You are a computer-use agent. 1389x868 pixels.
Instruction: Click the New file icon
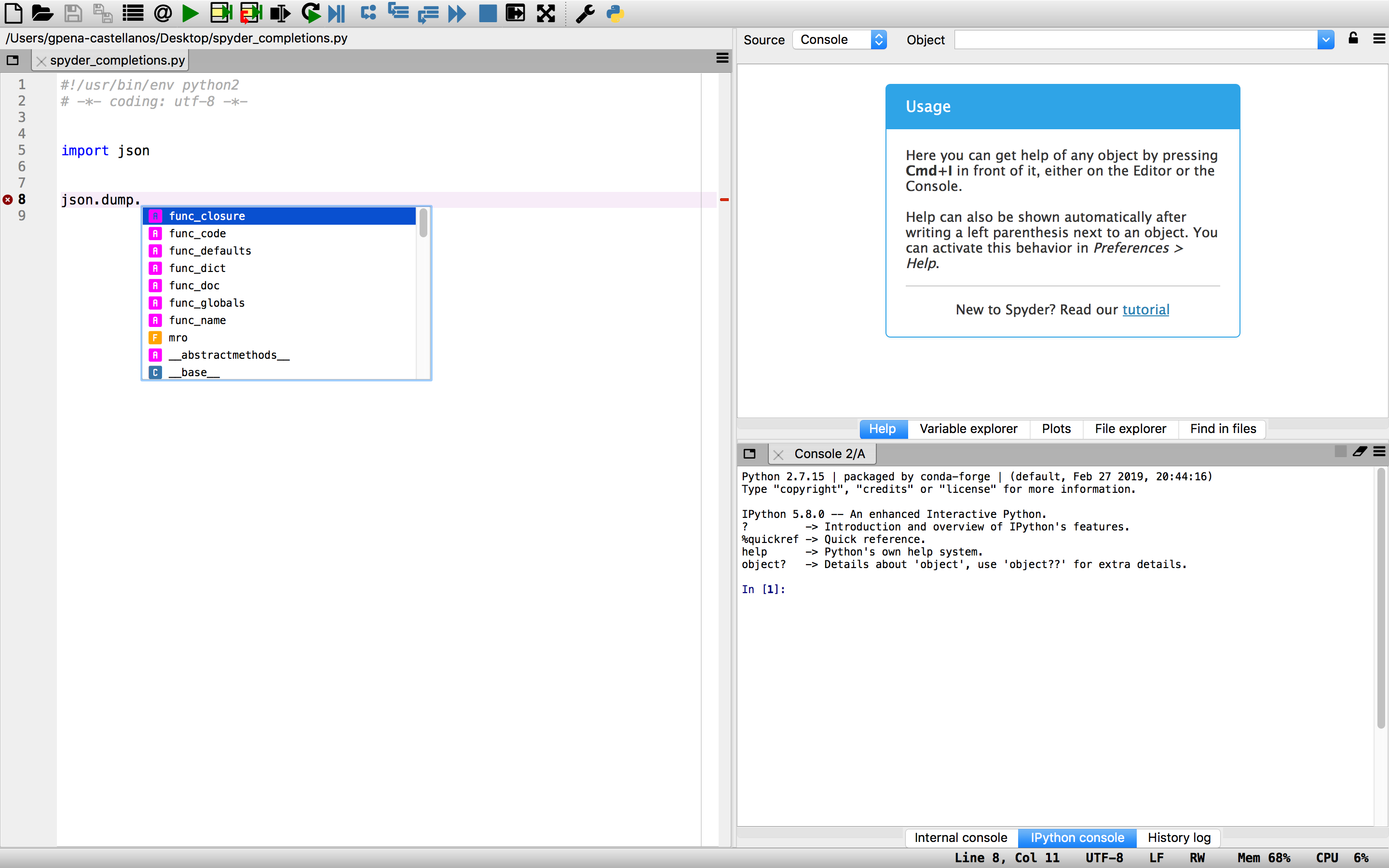click(13, 13)
